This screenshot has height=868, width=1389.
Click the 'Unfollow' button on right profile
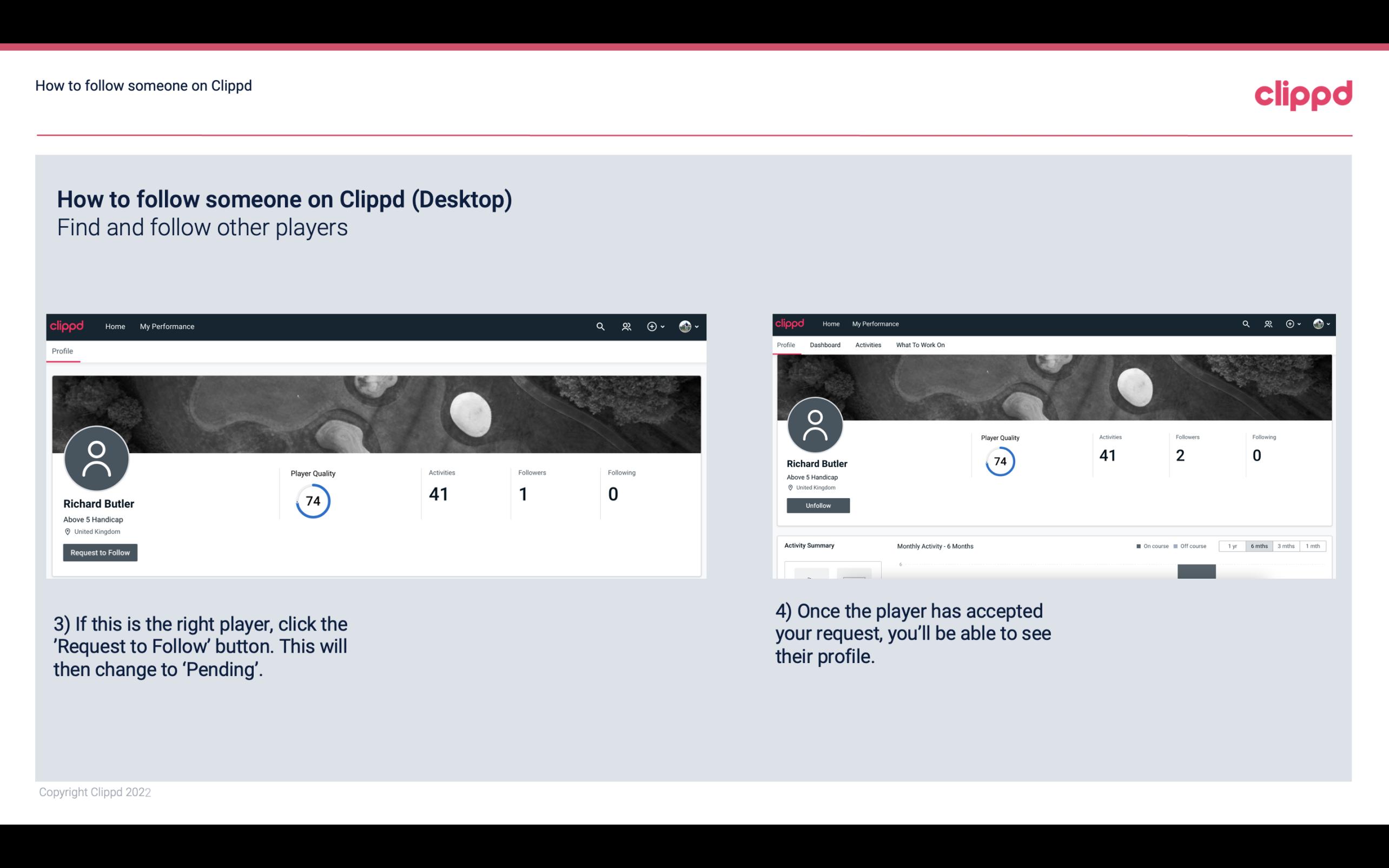click(818, 504)
